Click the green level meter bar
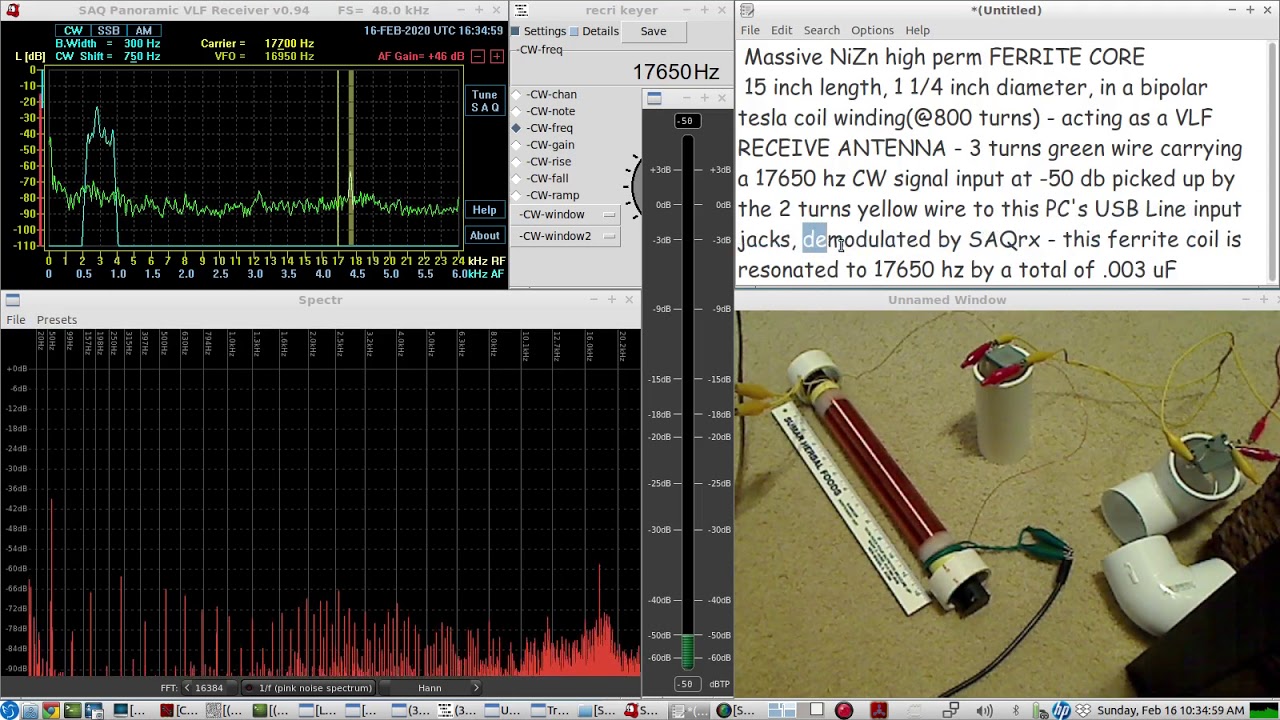Viewport: 1280px width, 720px height. click(x=687, y=650)
